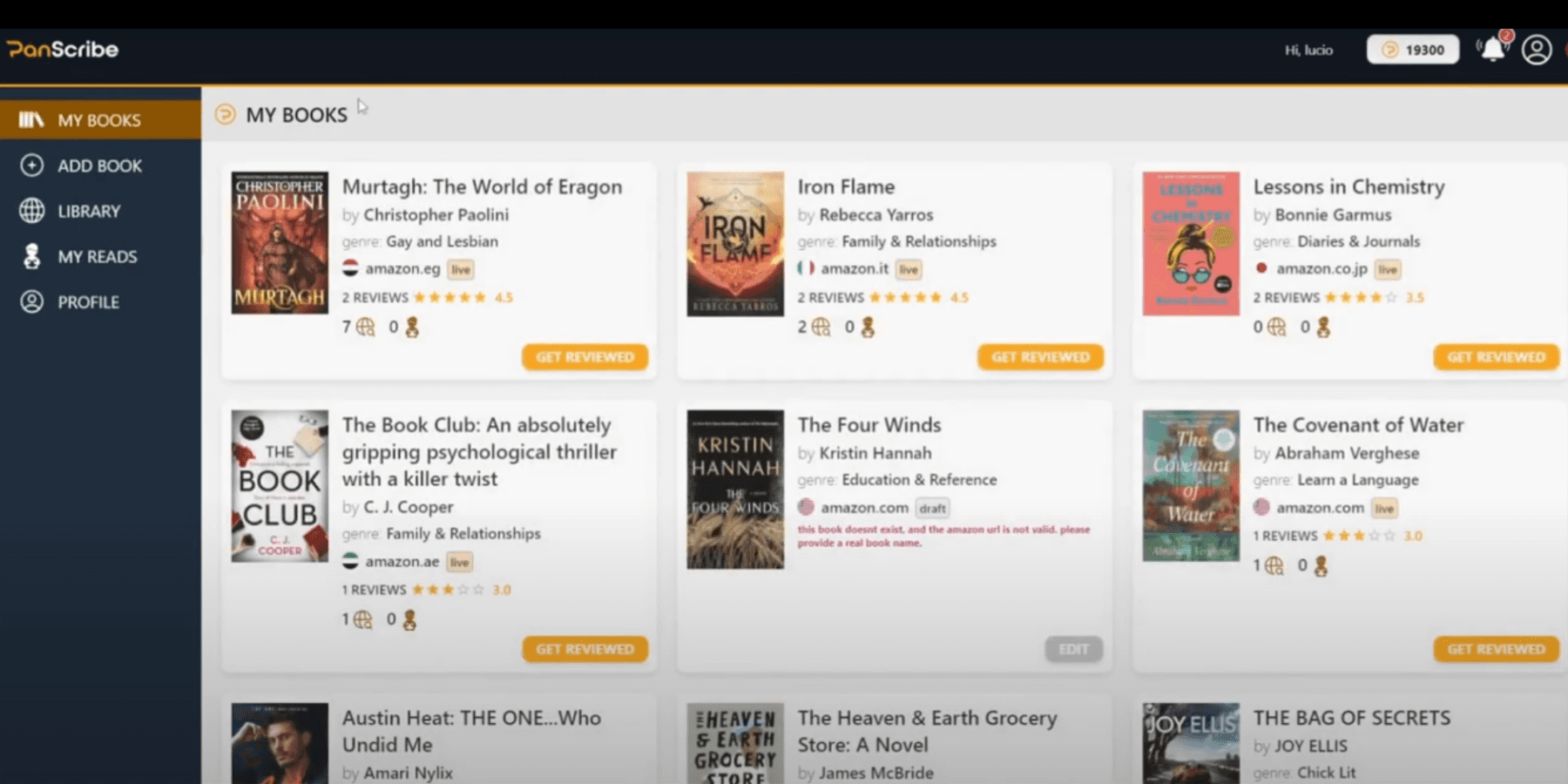
Task: Click the draft badge on The Four Winds
Action: point(932,508)
